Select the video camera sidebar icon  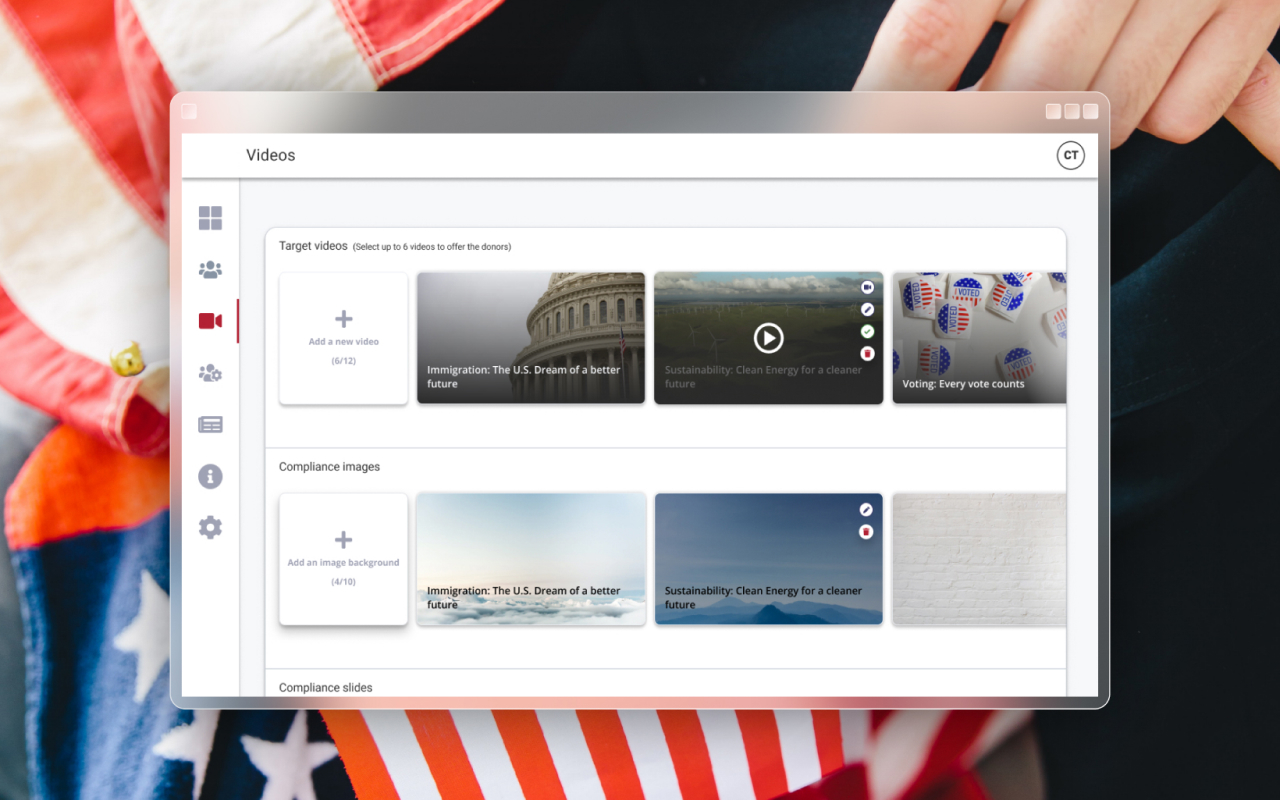210,321
